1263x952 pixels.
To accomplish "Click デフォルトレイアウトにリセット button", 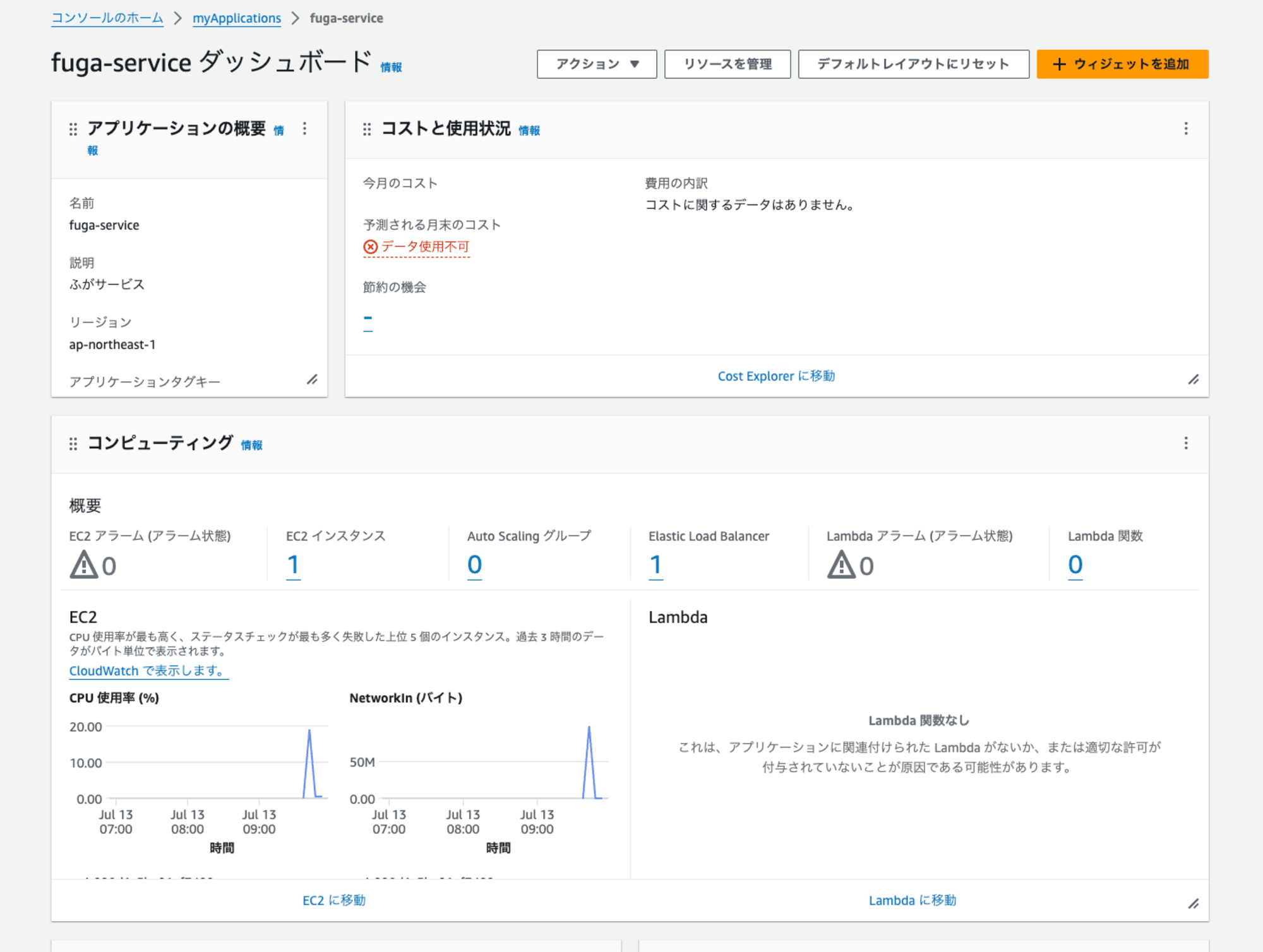I will coord(914,64).
